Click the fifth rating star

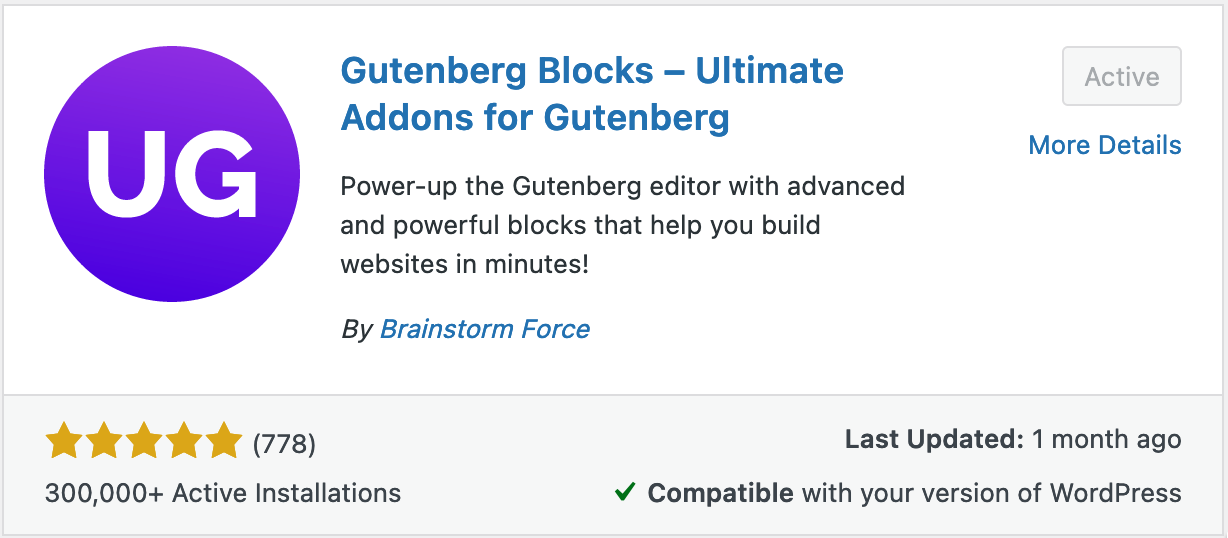(x=224, y=441)
